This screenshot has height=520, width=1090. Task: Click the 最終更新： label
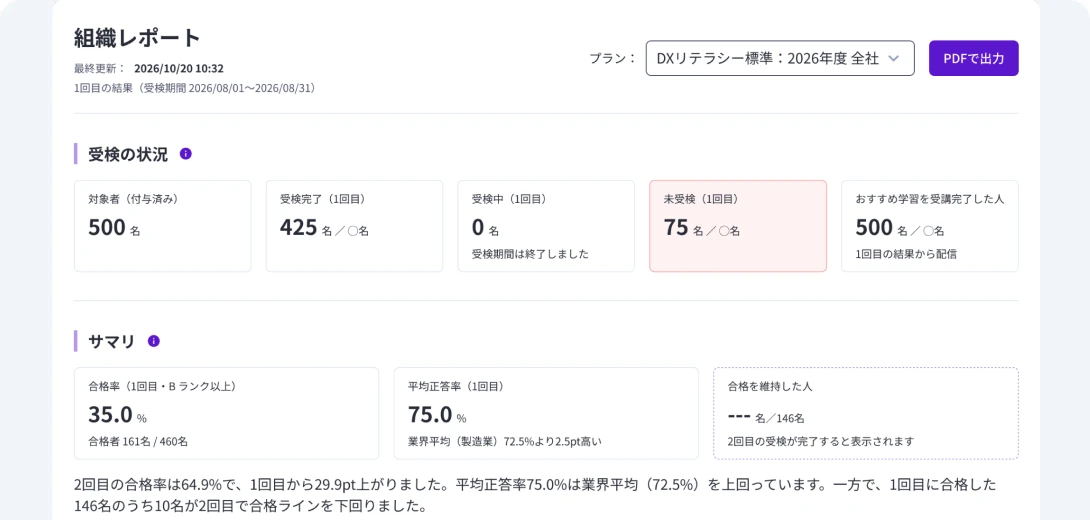coord(99,69)
